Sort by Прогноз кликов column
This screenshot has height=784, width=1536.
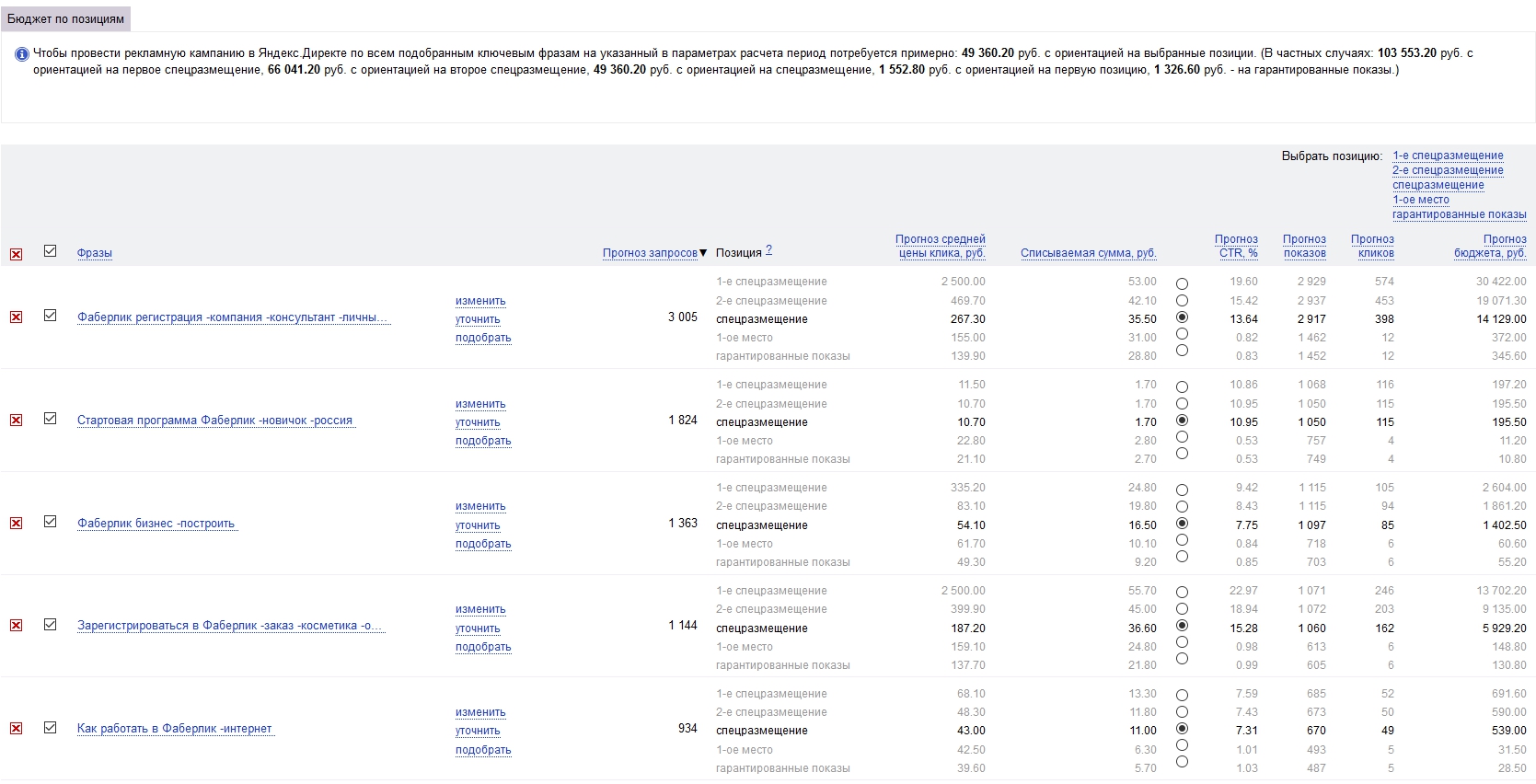click(1373, 246)
